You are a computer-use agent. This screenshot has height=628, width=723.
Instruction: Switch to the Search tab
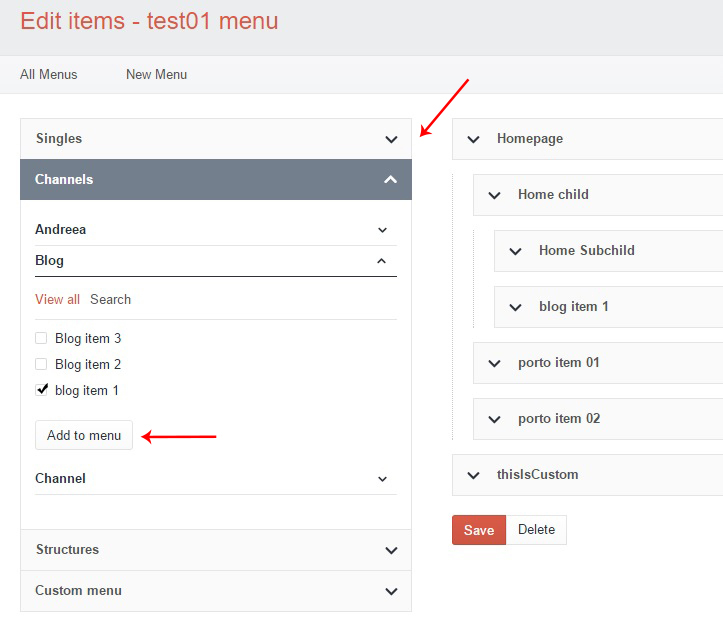click(110, 300)
